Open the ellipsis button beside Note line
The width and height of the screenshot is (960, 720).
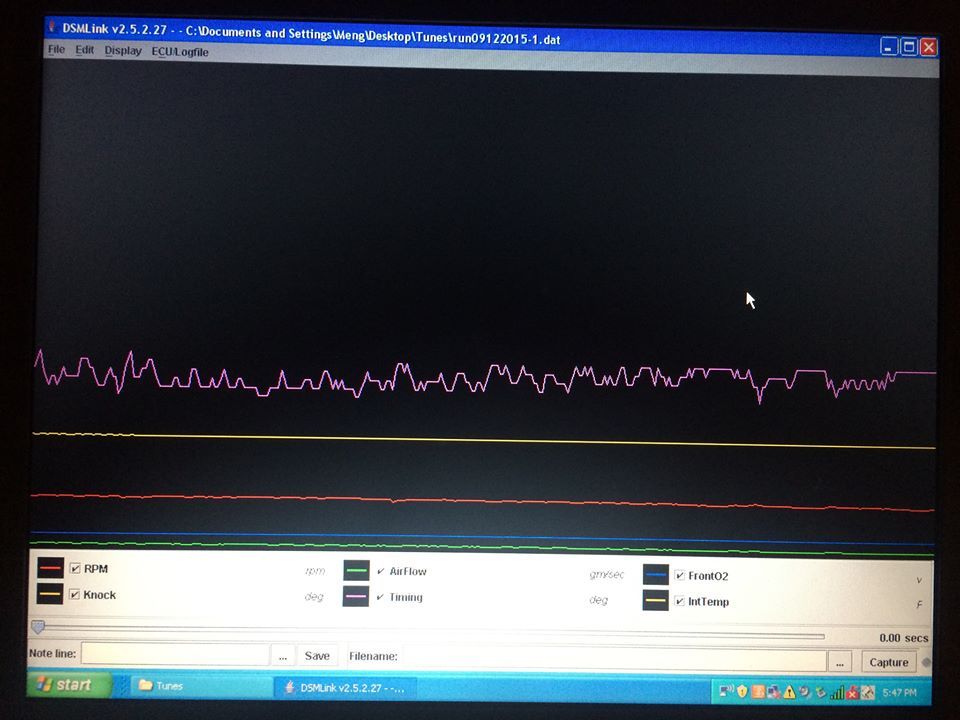pyautogui.click(x=283, y=655)
